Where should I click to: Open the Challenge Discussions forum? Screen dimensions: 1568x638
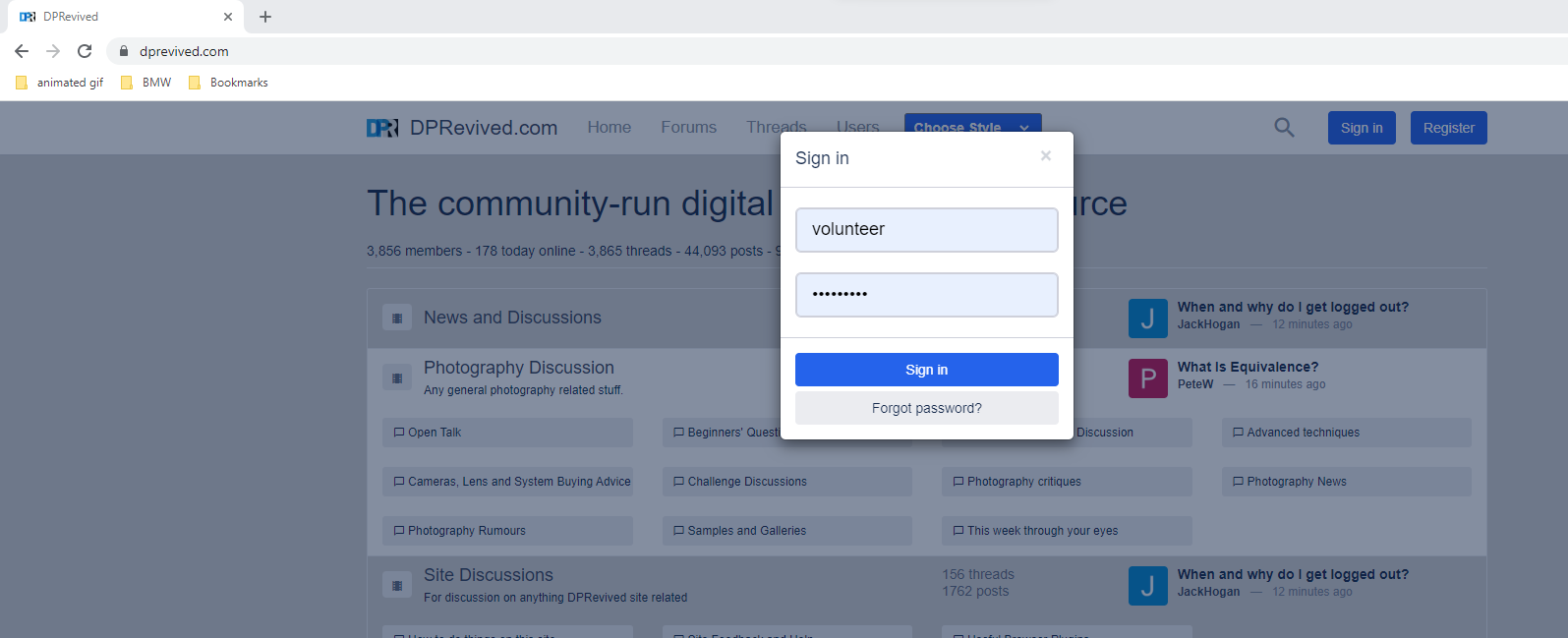pos(787,482)
